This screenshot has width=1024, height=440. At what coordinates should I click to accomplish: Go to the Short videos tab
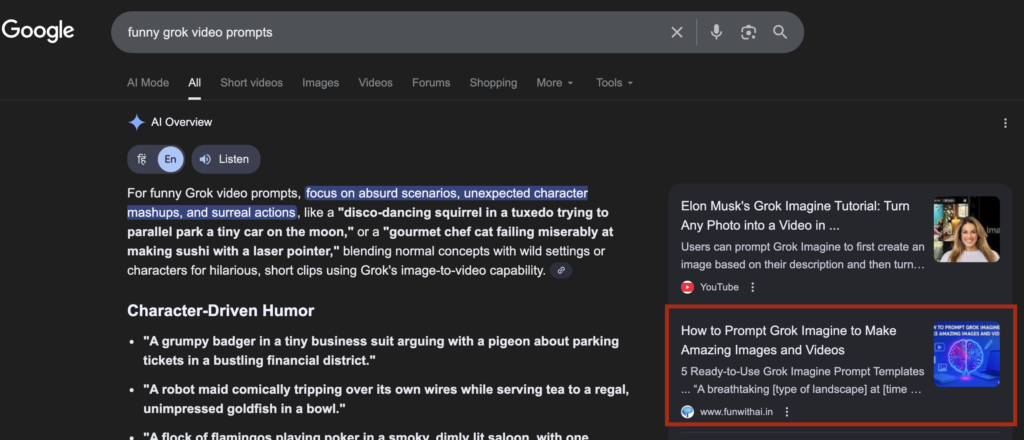click(251, 83)
